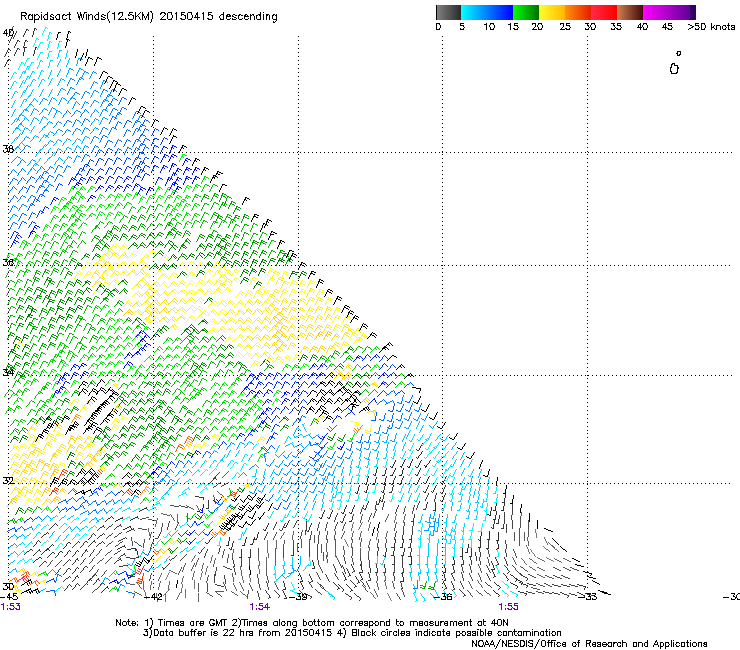The height and width of the screenshot is (650, 740).
Task: Click the green 15-20 knots color segment
Action: pyautogui.click(x=526, y=12)
